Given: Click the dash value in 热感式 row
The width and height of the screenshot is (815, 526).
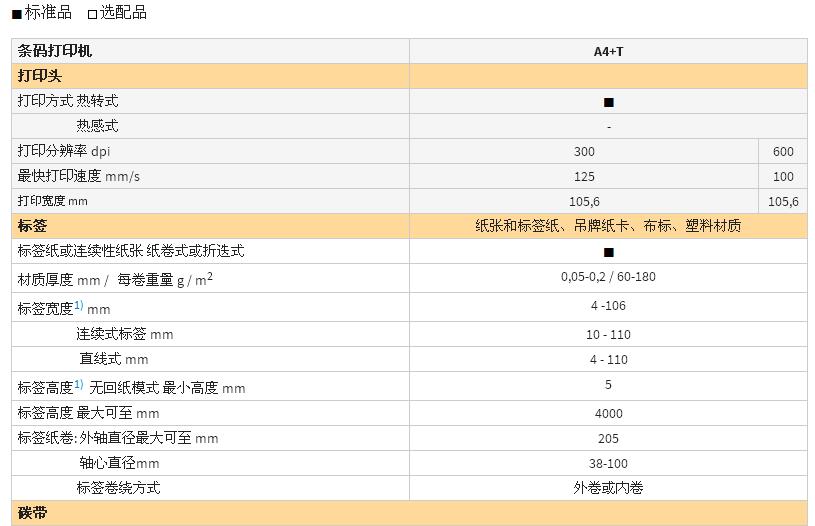Looking at the screenshot, I should pyautogui.click(x=609, y=127).
